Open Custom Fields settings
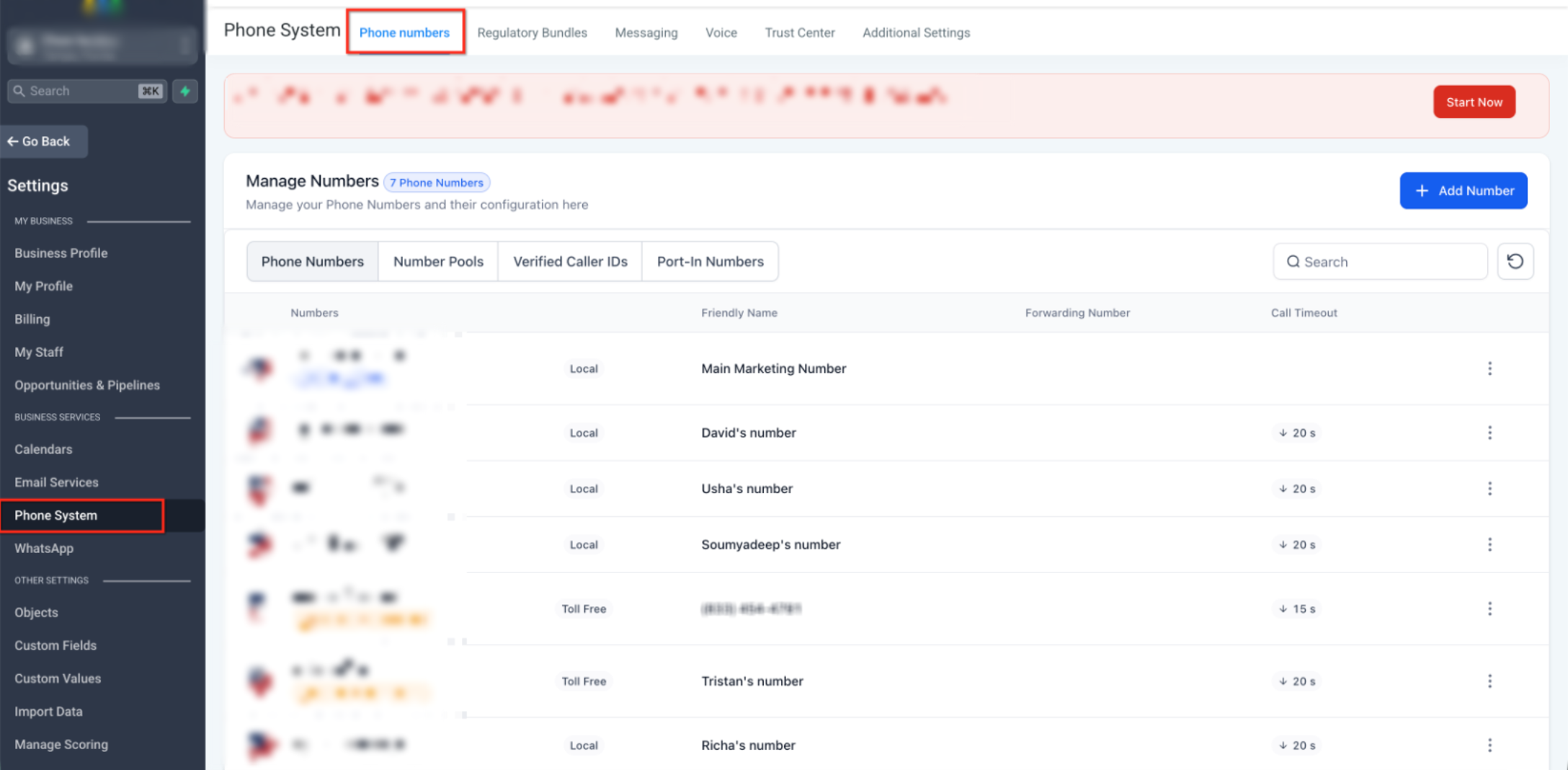This screenshot has width=1568, height=770. (55, 645)
